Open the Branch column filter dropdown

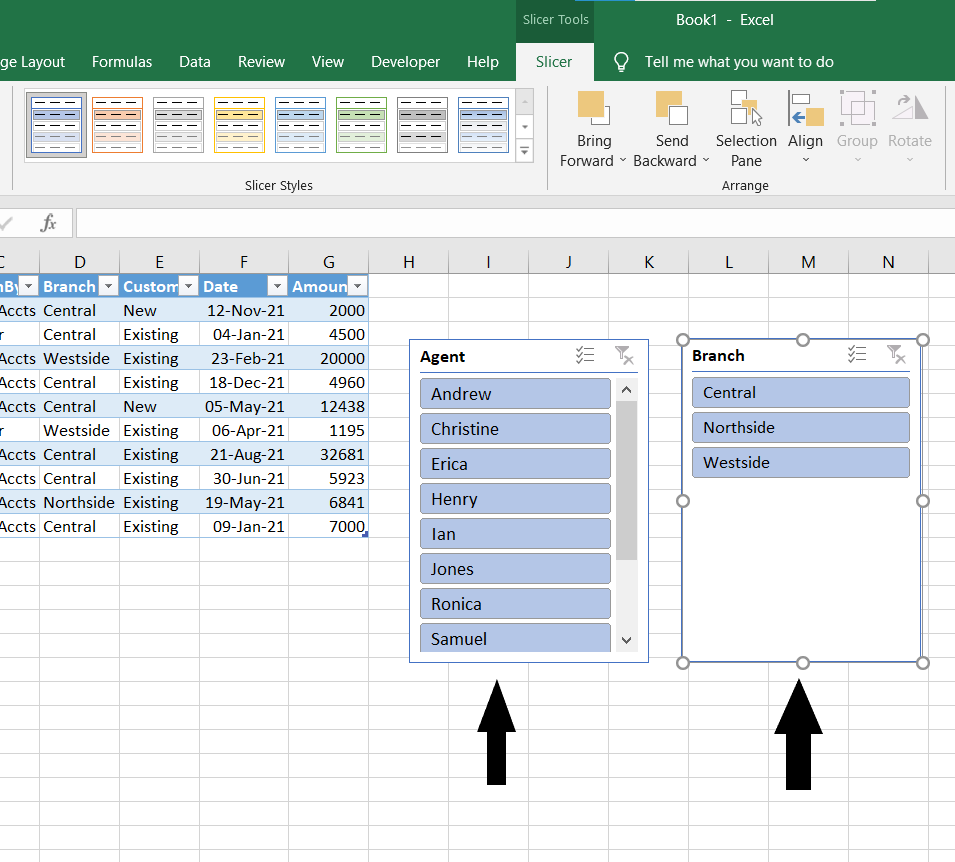tap(109, 287)
